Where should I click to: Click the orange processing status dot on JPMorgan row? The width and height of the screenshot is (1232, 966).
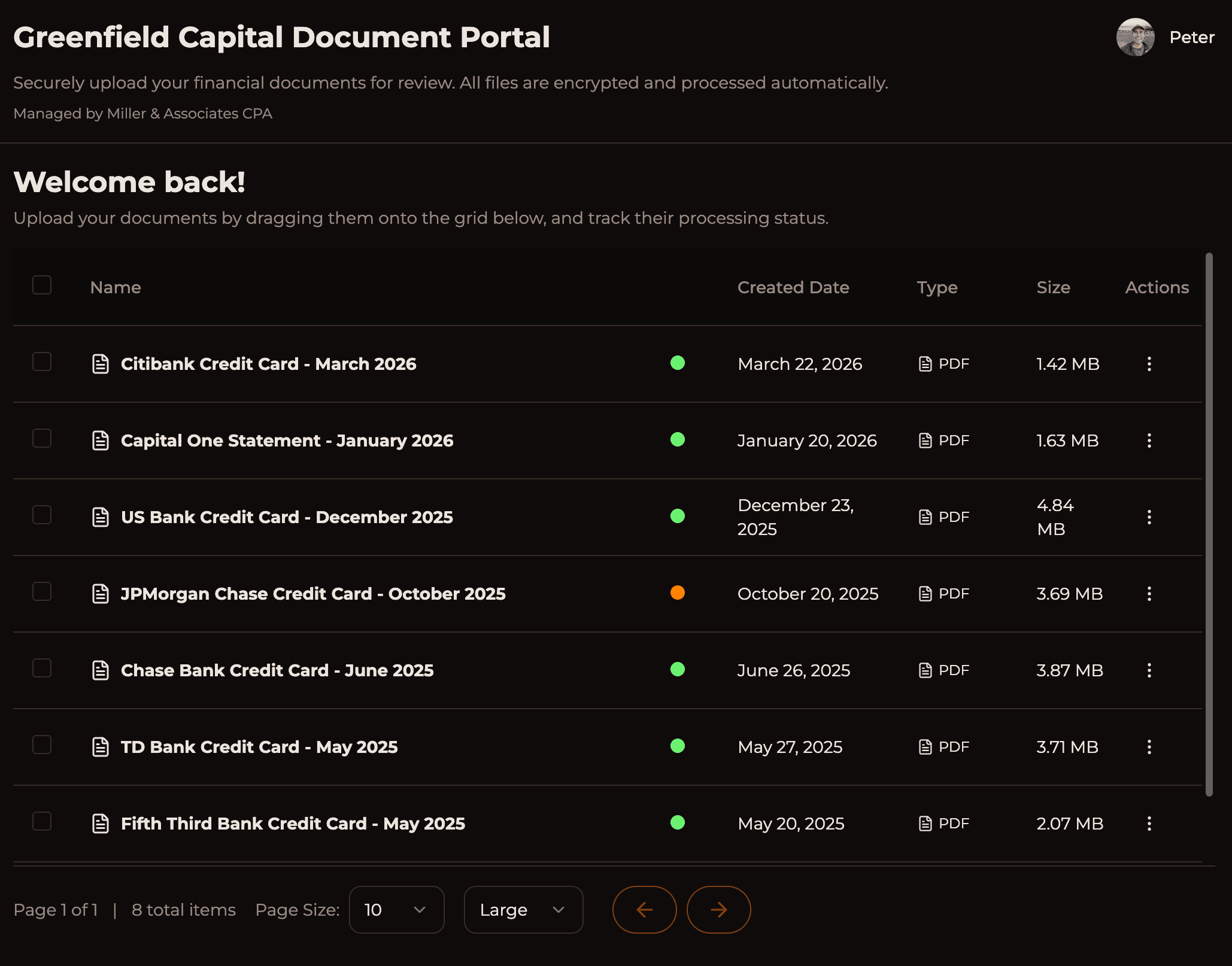coord(677,593)
